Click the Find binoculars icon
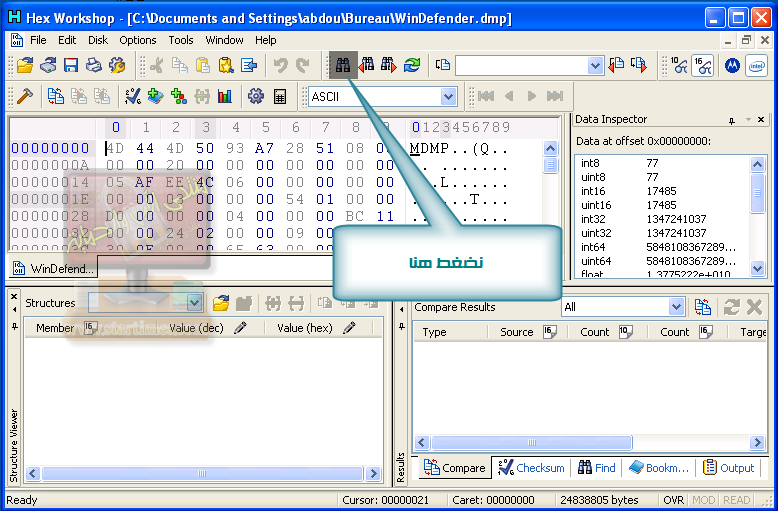Screen dimensions: 778x511 coord(343,65)
